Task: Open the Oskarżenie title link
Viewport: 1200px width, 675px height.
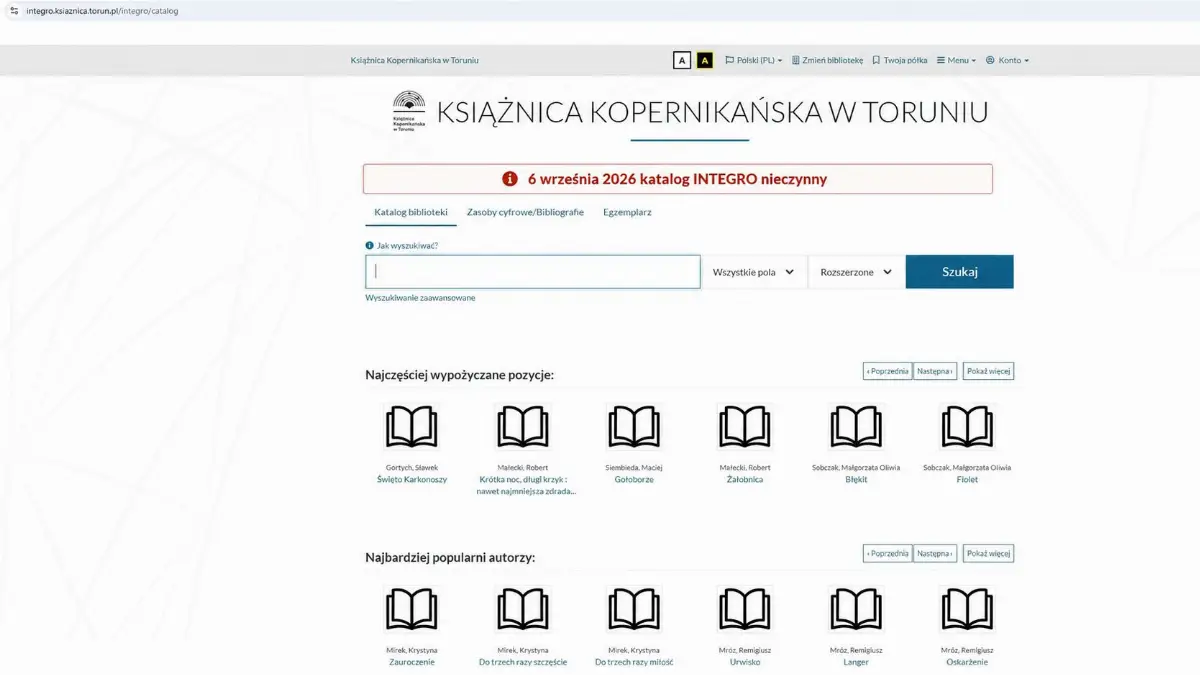Action: [967, 662]
